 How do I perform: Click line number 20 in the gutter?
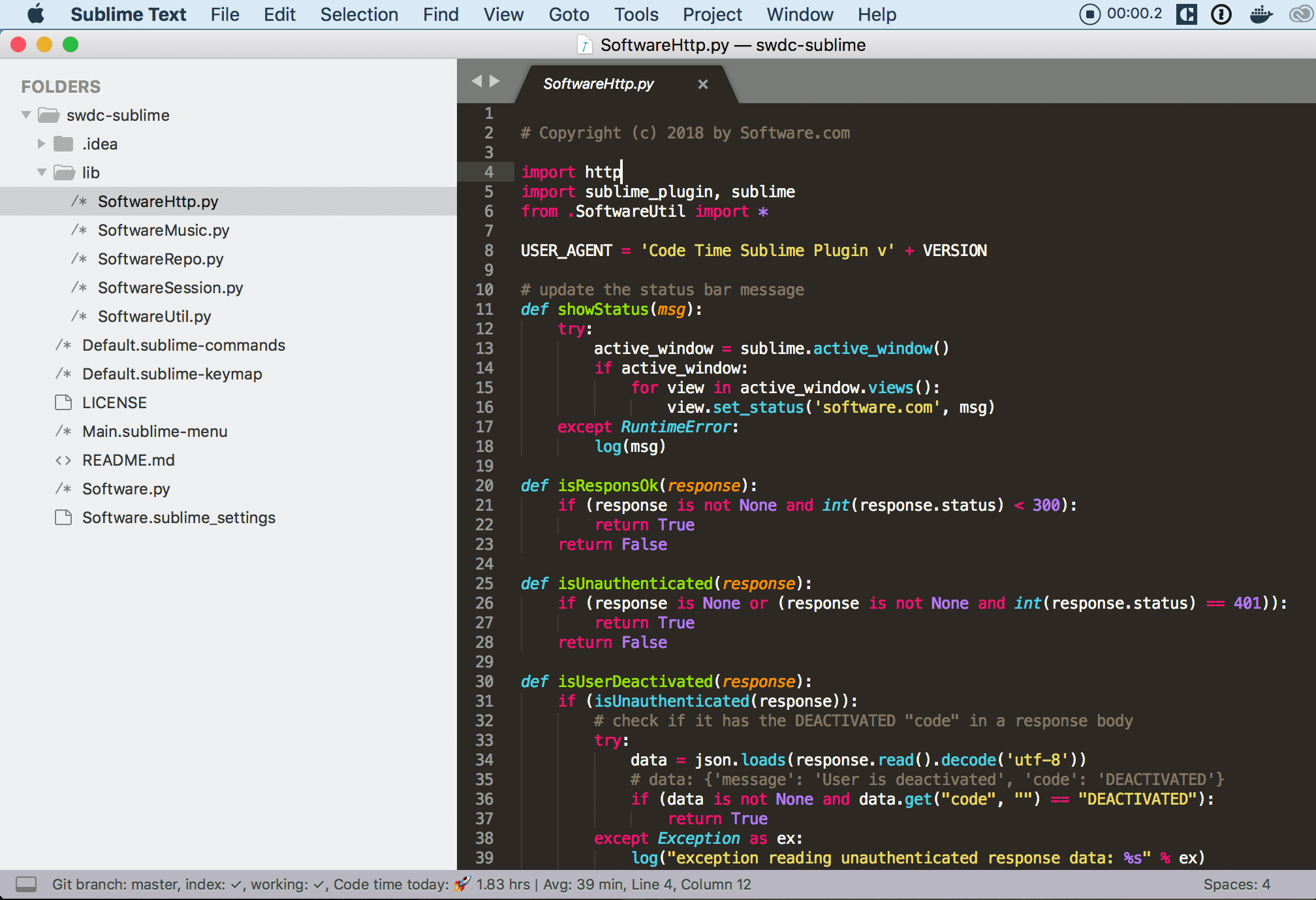[484, 486]
